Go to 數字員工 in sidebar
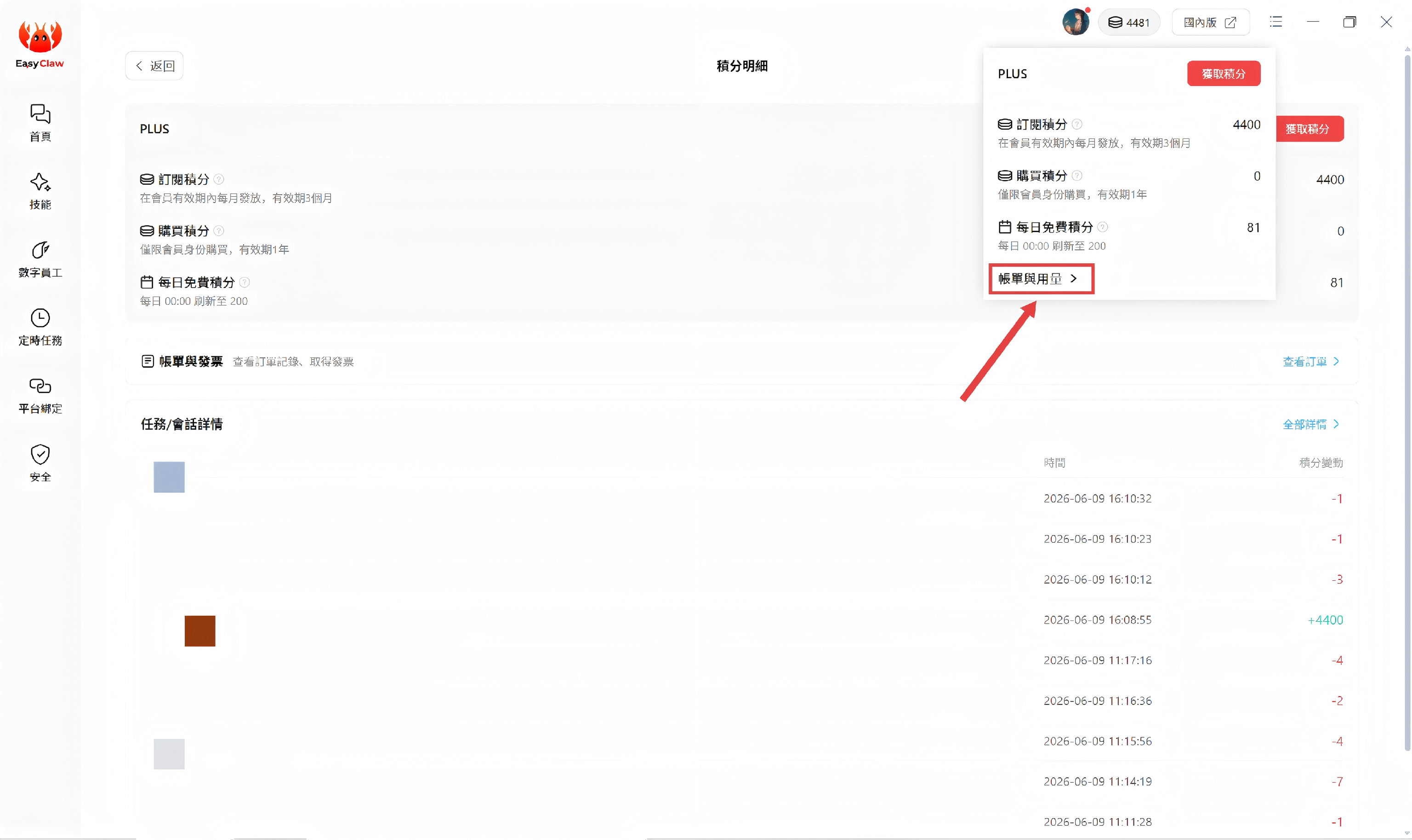The width and height of the screenshot is (1412, 840). (x=40, y=259)
